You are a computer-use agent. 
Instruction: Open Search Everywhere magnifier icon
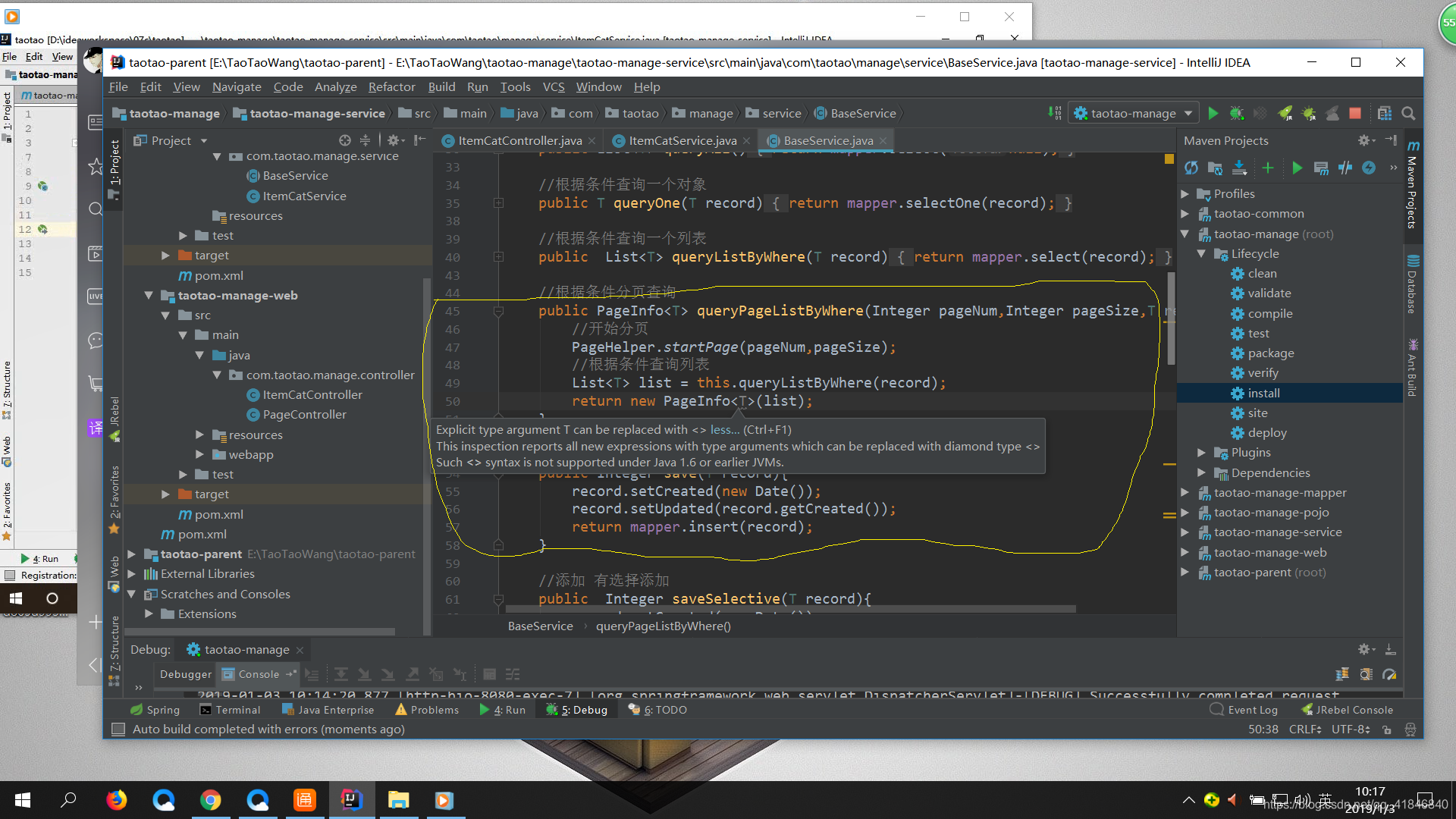[x=1408, y=113]
